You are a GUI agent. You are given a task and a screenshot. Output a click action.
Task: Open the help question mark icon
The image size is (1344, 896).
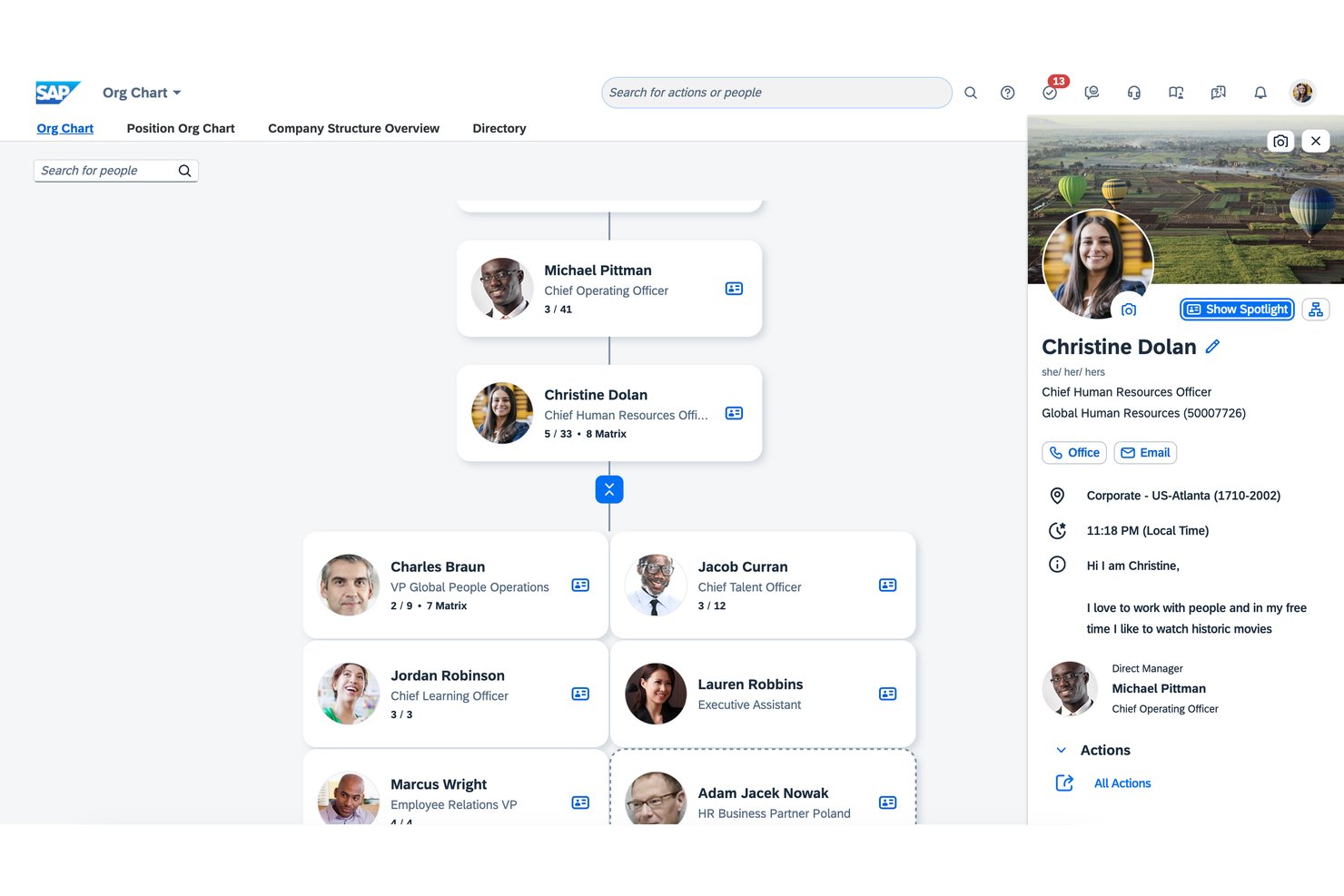pos(1007,93)
